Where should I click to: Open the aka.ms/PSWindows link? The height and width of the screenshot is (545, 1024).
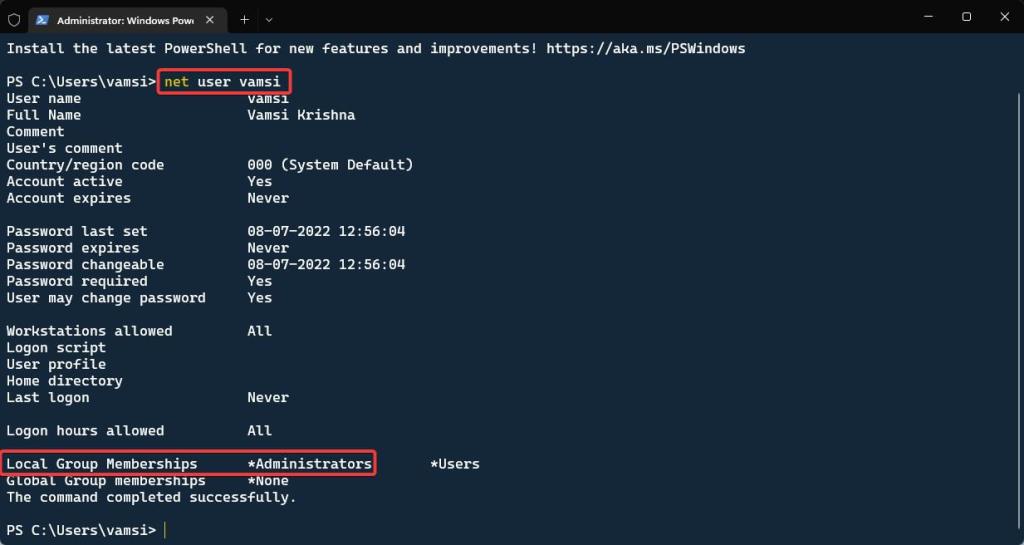pos(645,48)
